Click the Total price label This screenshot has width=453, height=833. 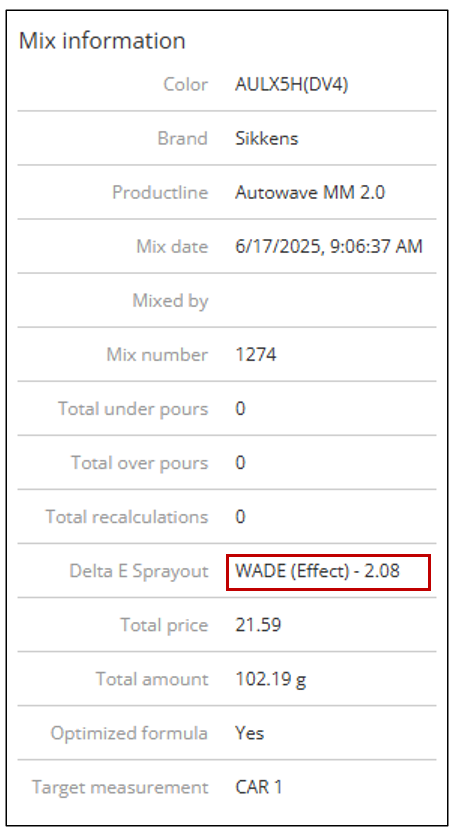click(164, 625)
